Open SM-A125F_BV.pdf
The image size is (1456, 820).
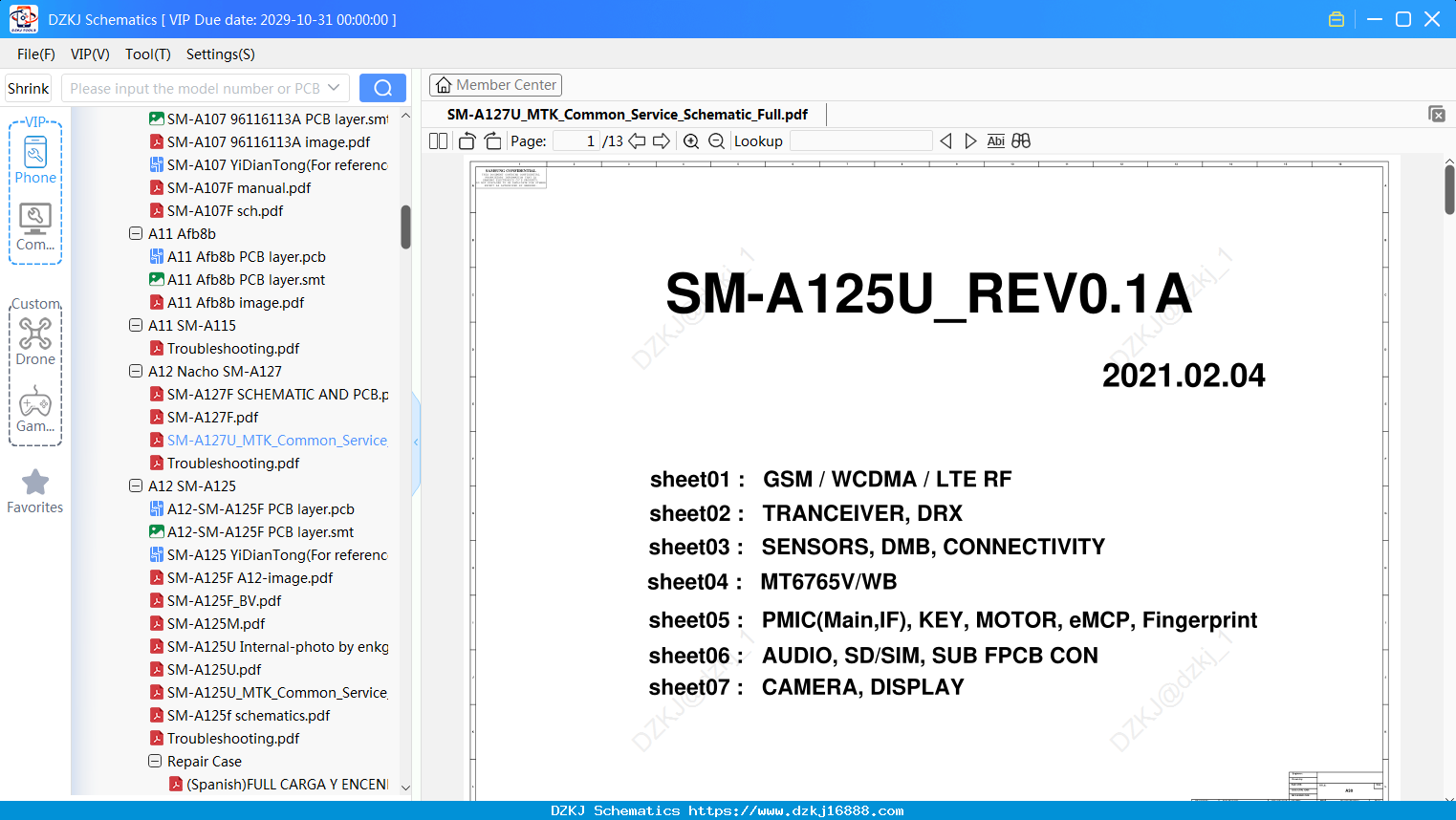pyautogui.click(x=216, y=600)
